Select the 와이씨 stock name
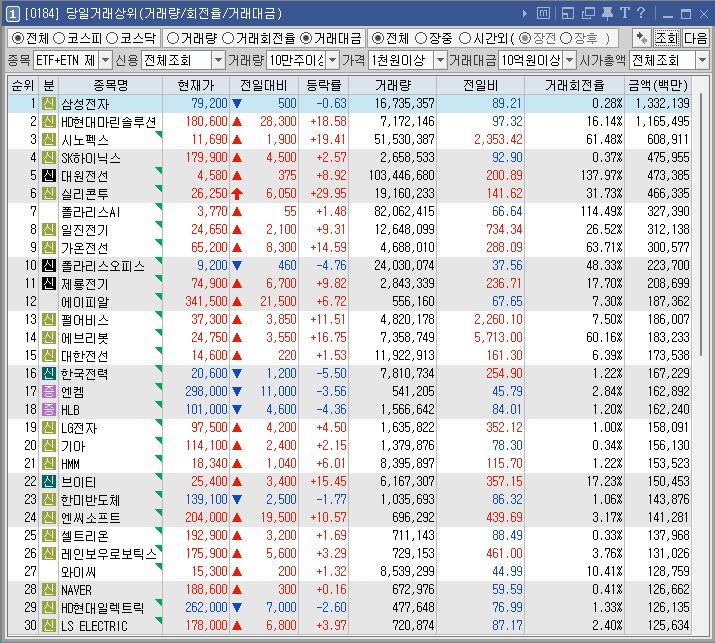This screenshot has width=715, height=643. tap(78, 572)
